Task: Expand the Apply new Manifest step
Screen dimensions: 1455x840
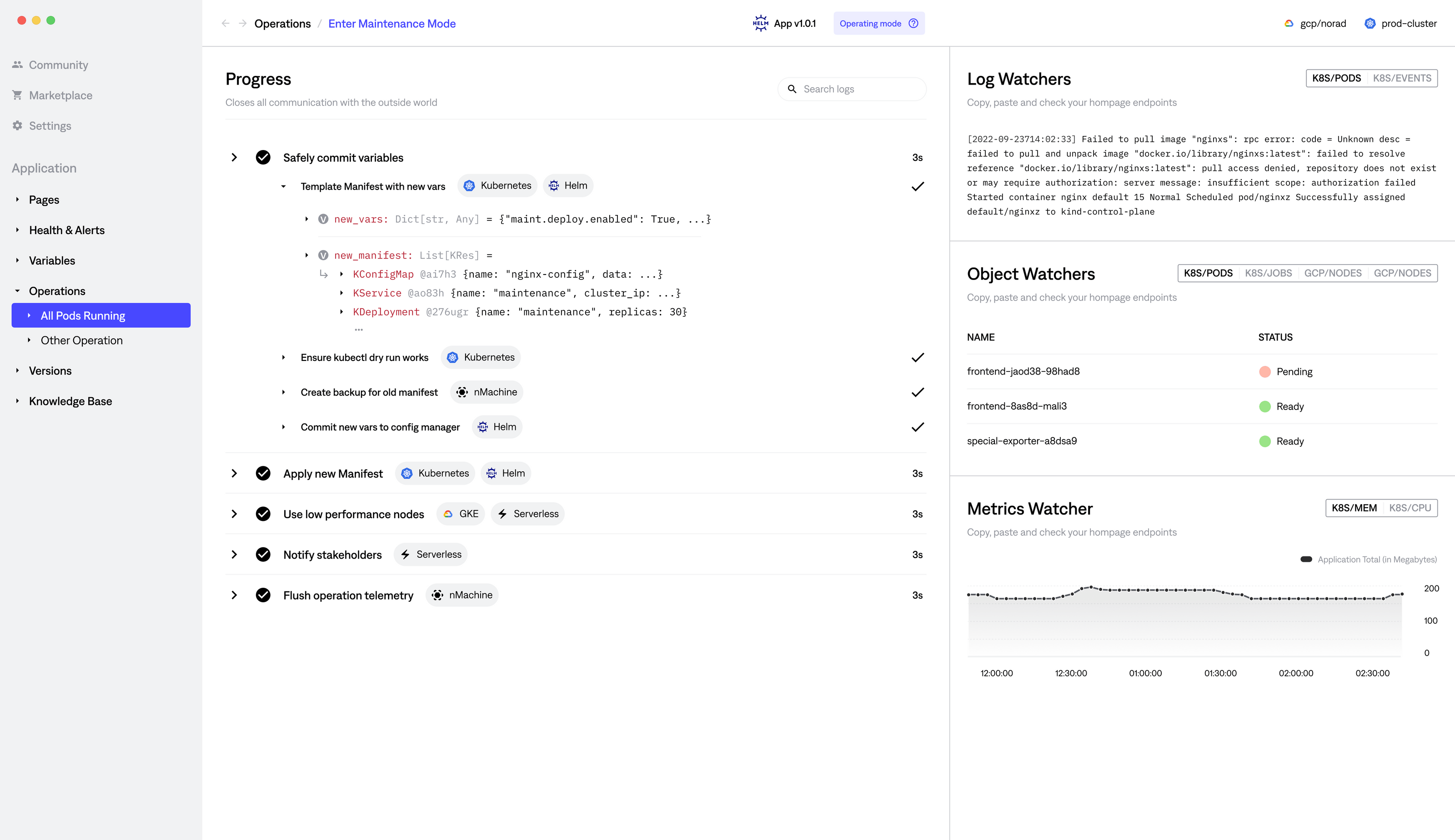Action: tap(234, 473)
